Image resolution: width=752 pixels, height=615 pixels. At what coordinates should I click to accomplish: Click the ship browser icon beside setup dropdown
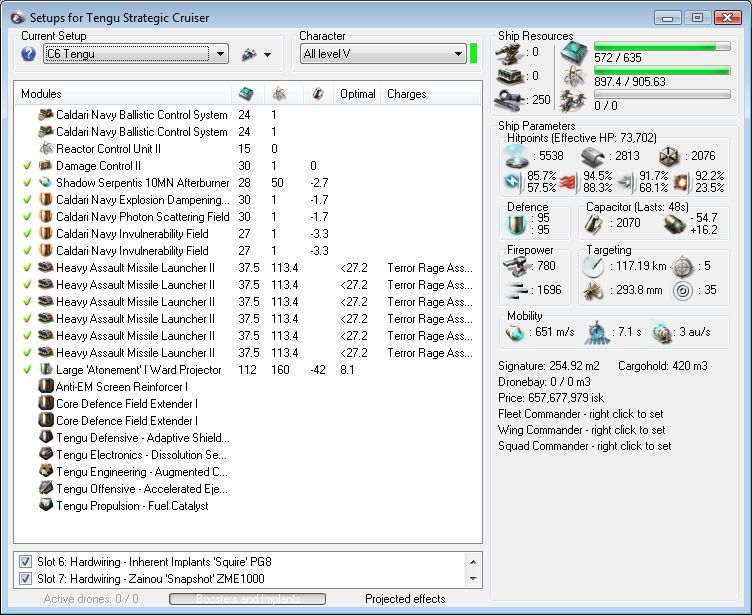248,54
